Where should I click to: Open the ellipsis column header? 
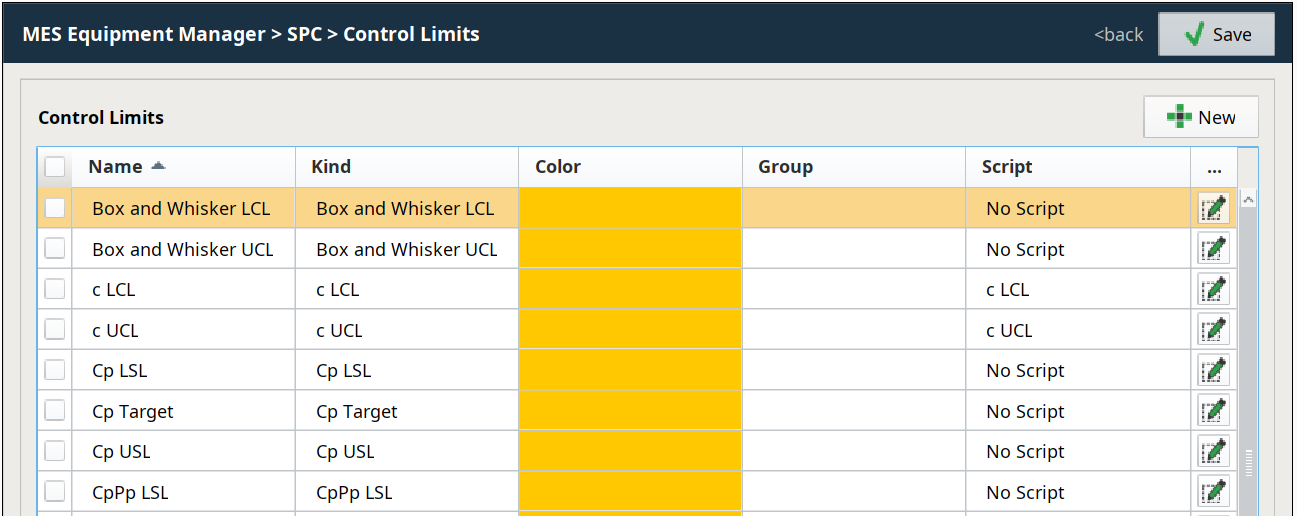point(1214,167)
